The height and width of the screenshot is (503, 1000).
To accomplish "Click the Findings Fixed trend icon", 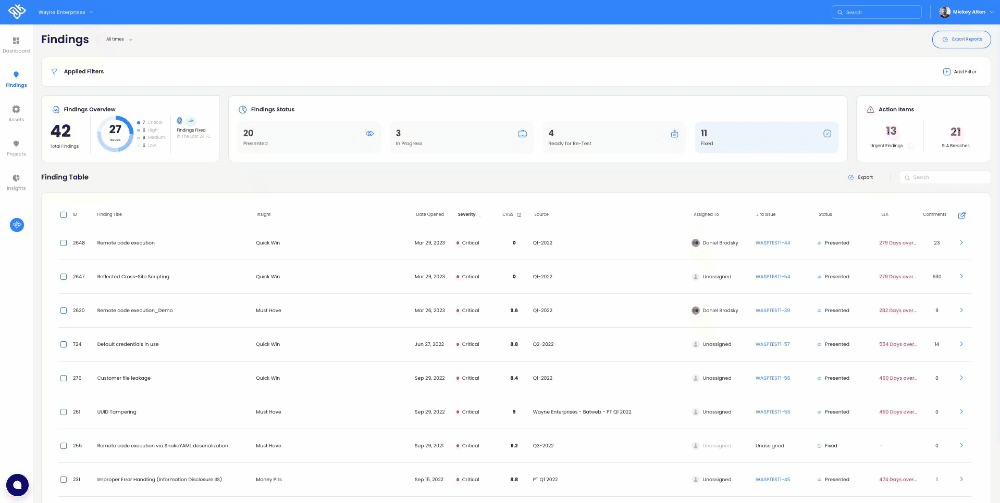I will [x=190, y=120].
